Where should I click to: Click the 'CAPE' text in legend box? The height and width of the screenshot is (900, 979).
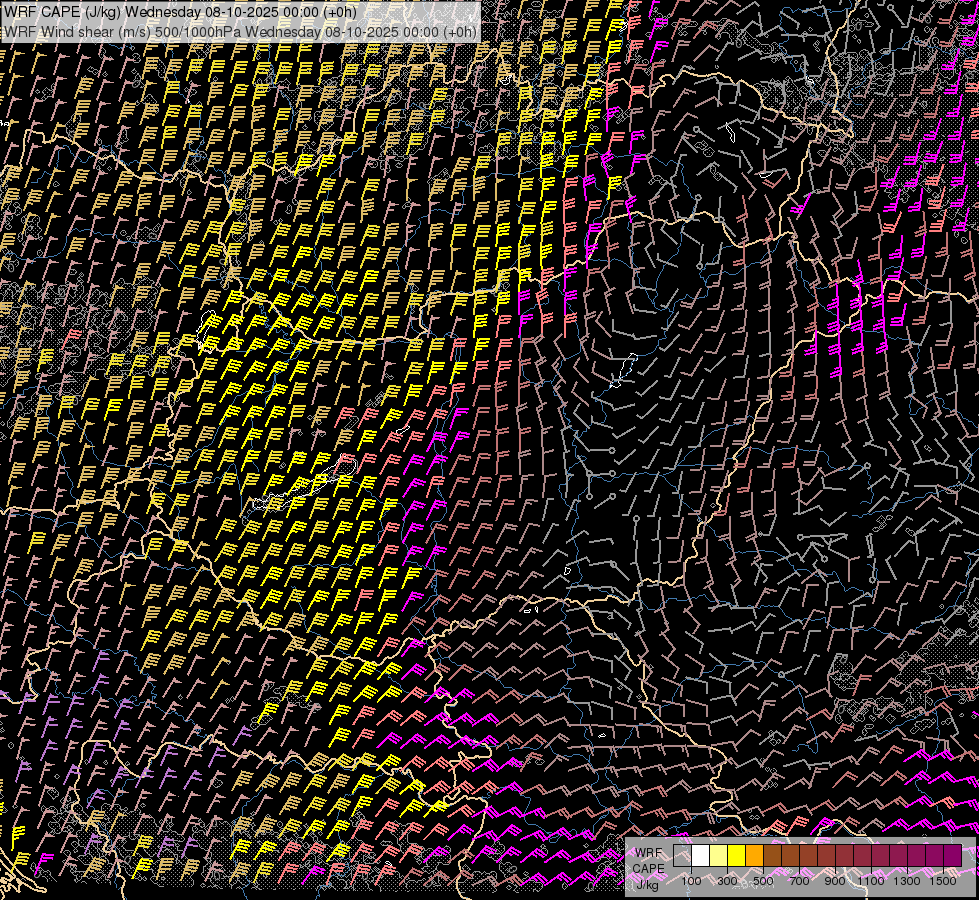click(648, 868)
